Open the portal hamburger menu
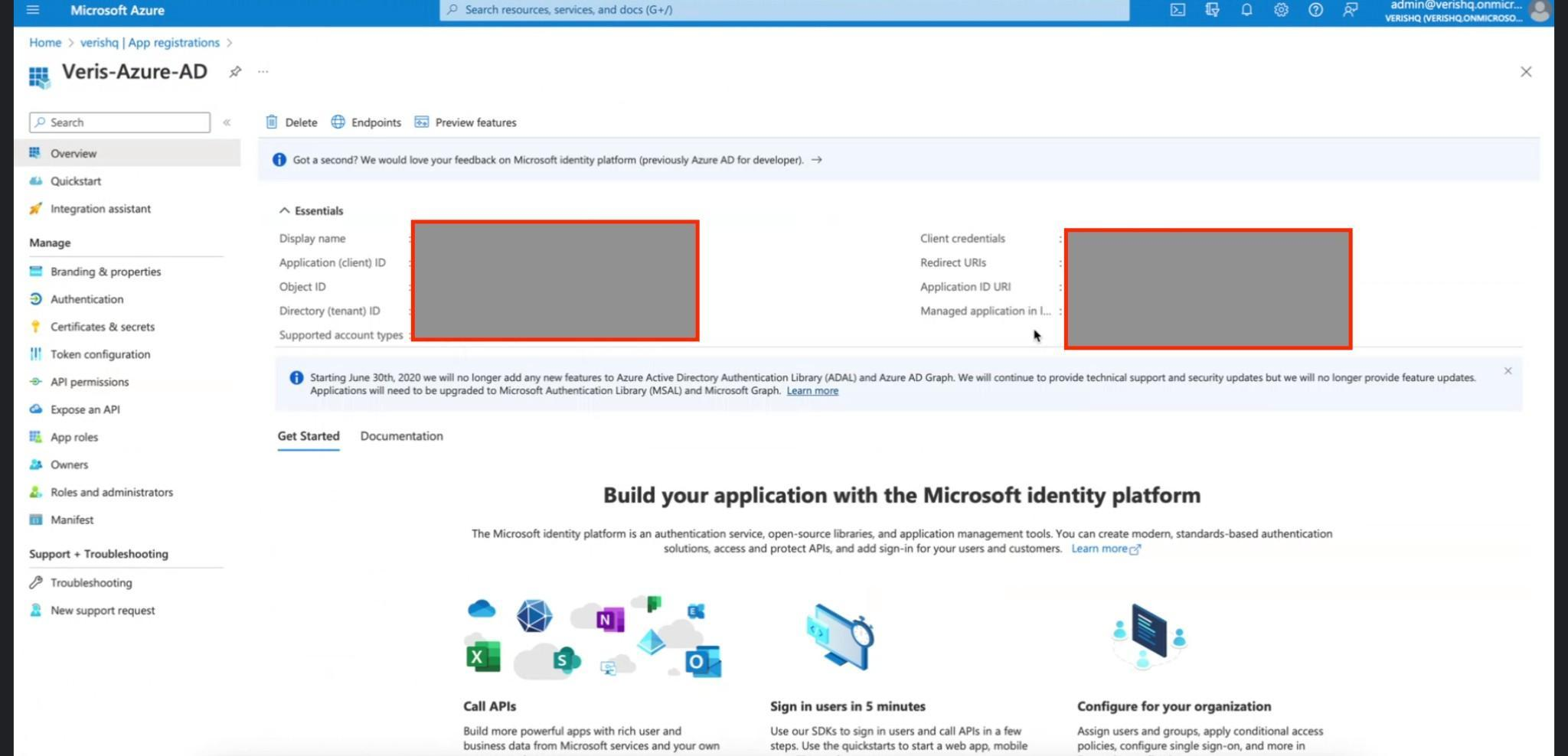Image resolution: width=1568 pixels, height=756 pixels. (x=32, y=10)
